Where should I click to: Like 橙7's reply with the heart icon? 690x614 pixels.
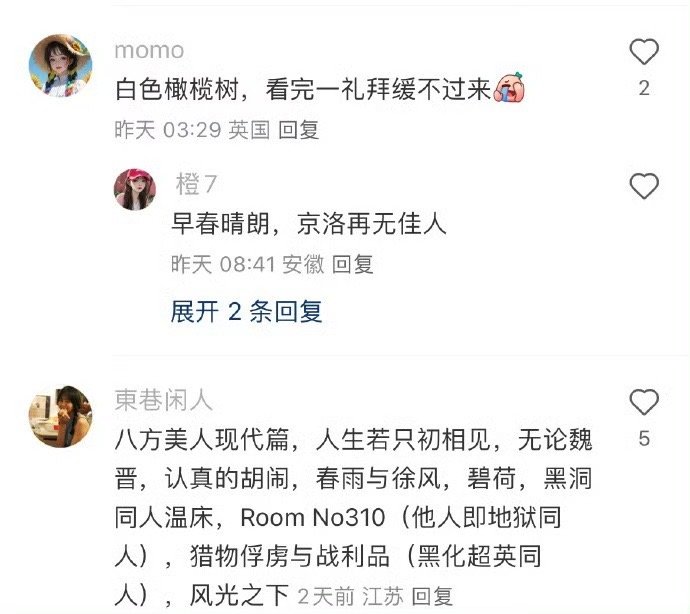coord(644,186)
